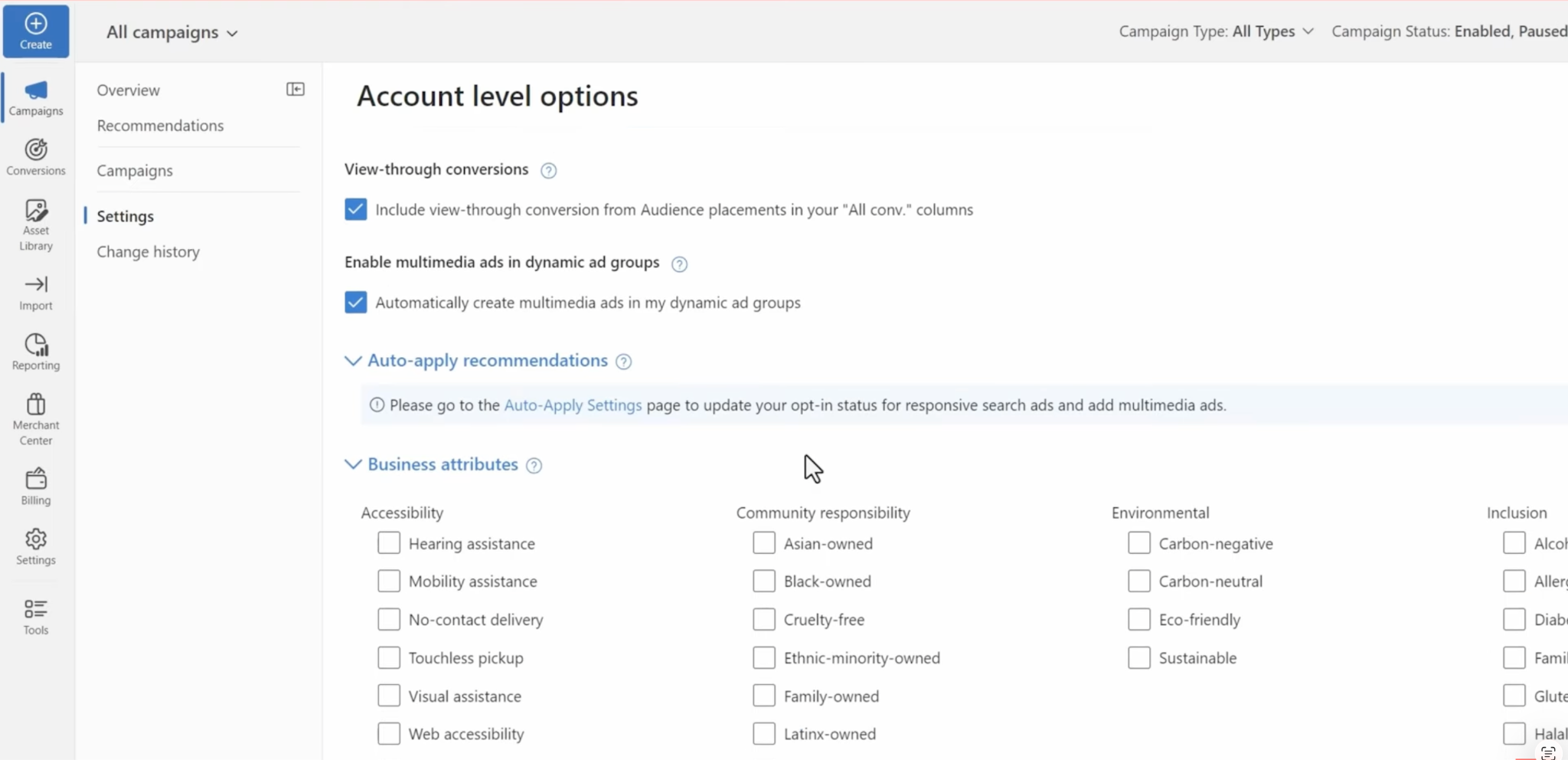Select Recommendations in the side menu
This screenshot has width=1568, height=760.
[160, 126]
